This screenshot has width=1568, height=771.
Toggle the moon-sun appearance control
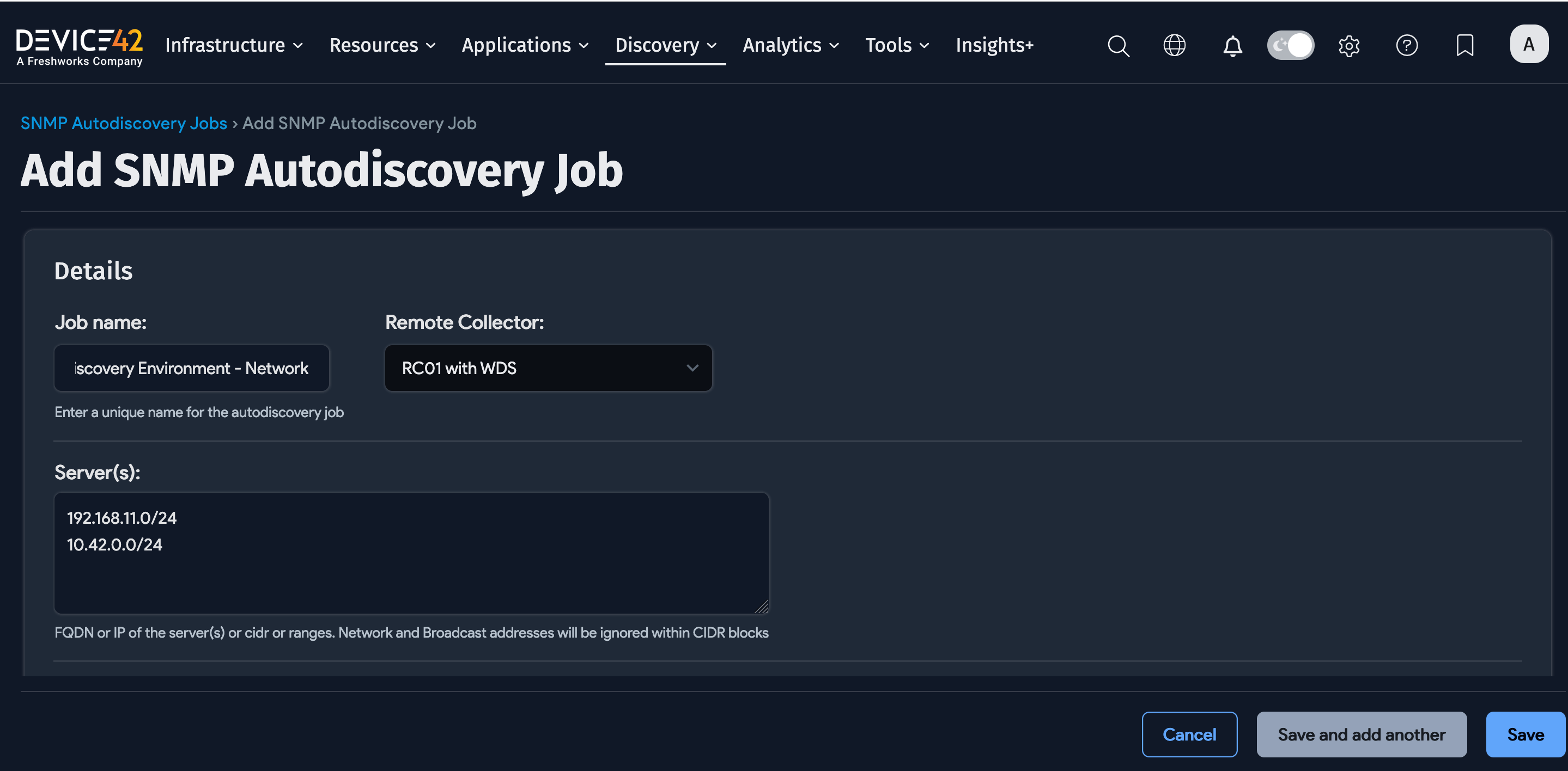click(1291, 45)
